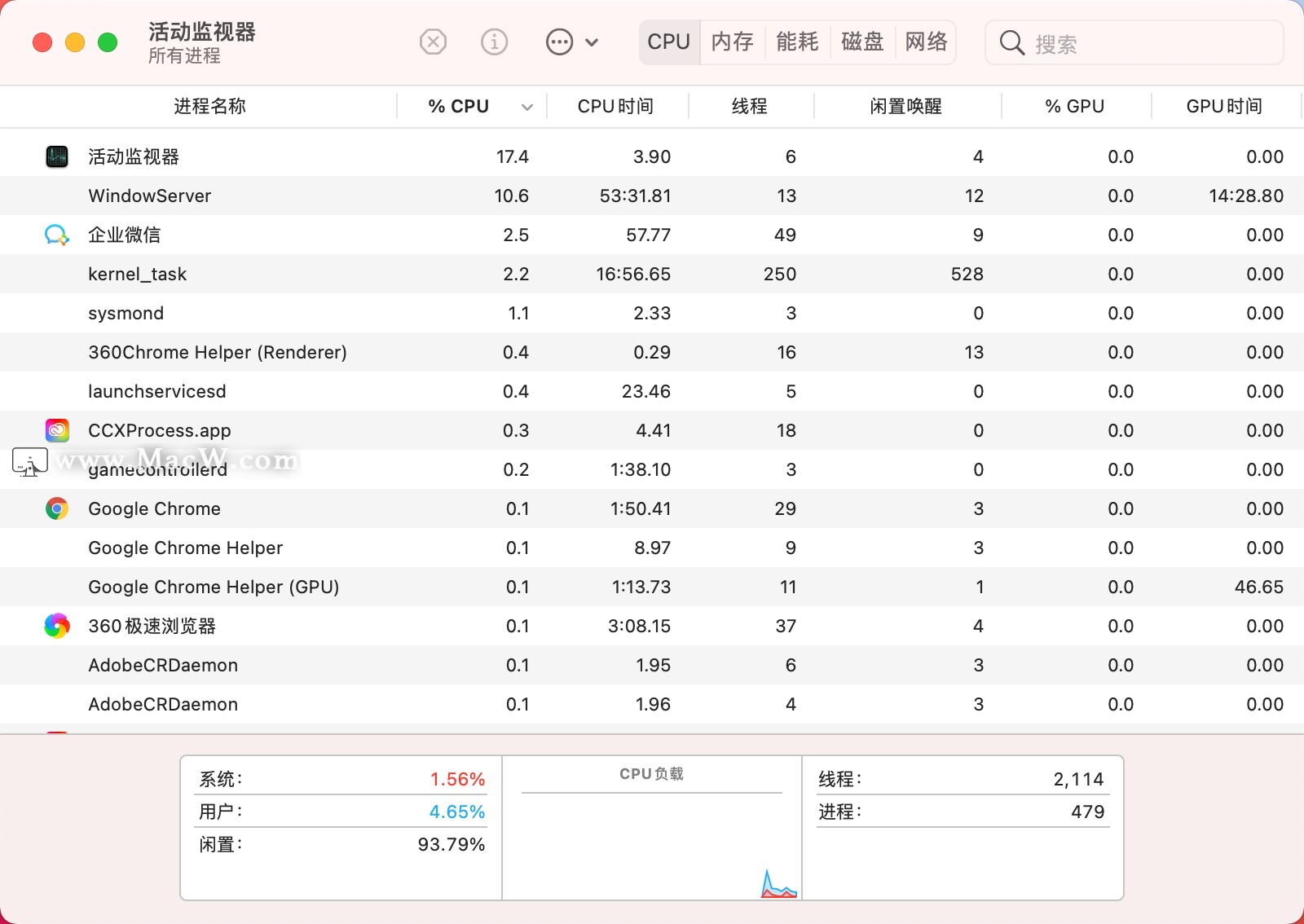Click the CCXProcess.app icon
The width and height of the screenshot is (1304, 924).
57,430
